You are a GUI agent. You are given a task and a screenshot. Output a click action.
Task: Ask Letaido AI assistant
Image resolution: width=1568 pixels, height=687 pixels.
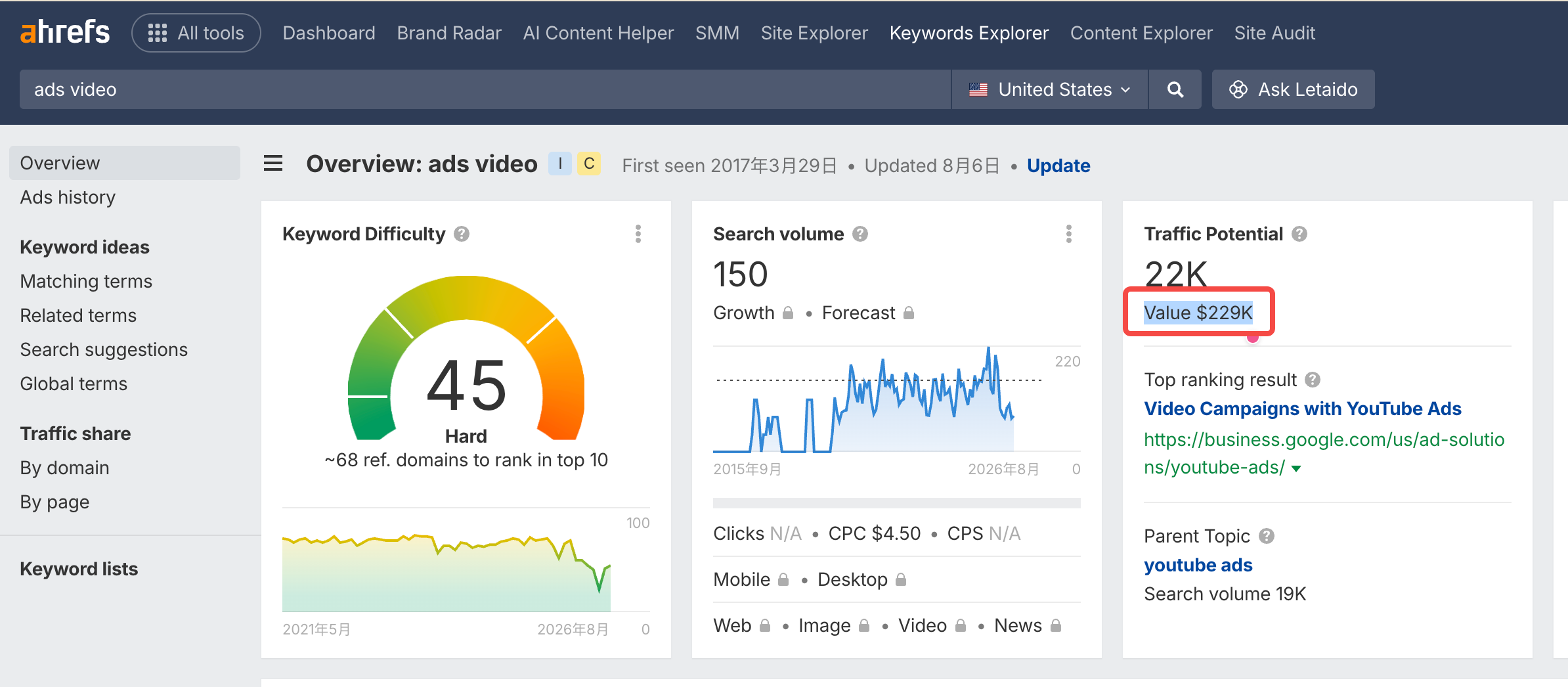tap(1293, 89)
